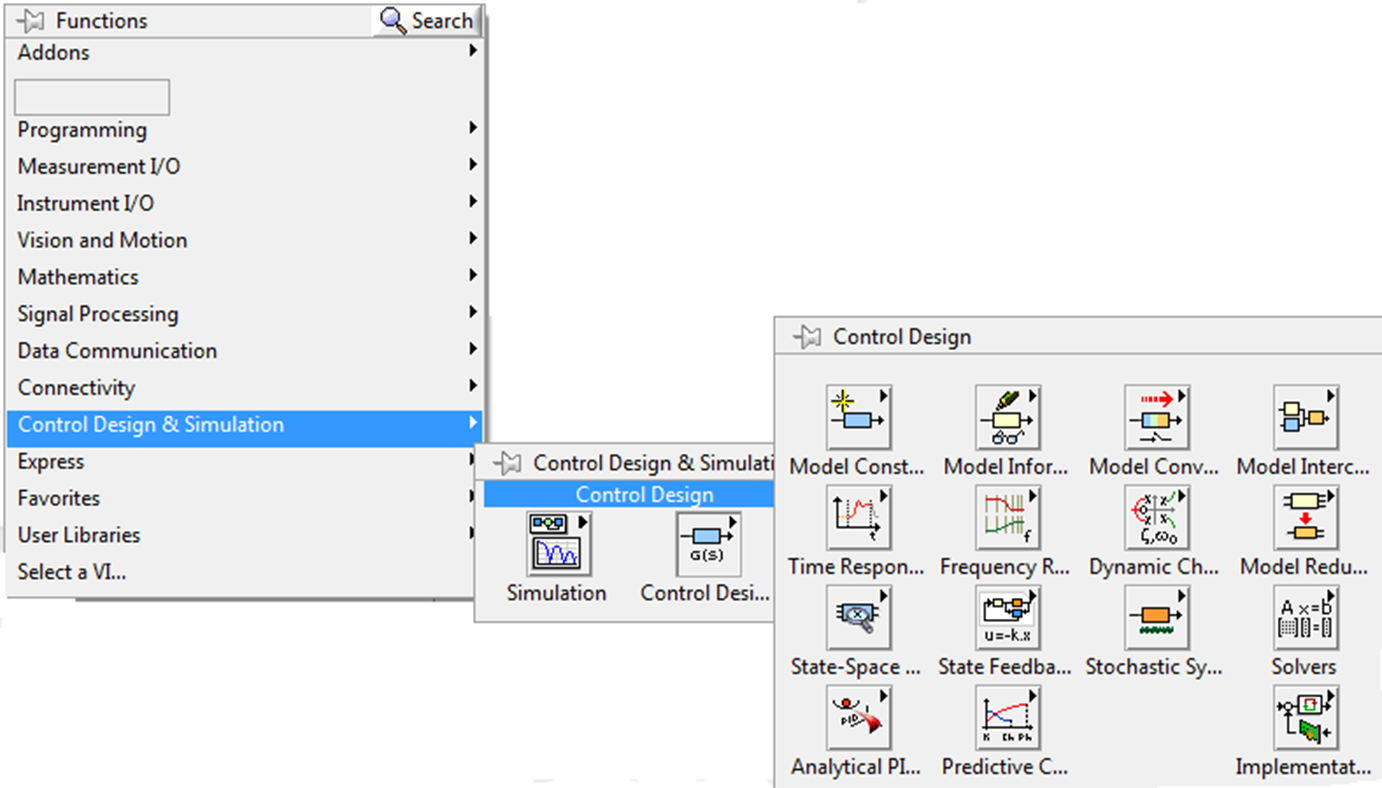This screenshot has width=1382, height=788.
Task: Click the Functions palette title text
Action: click(x=101, y=21)
